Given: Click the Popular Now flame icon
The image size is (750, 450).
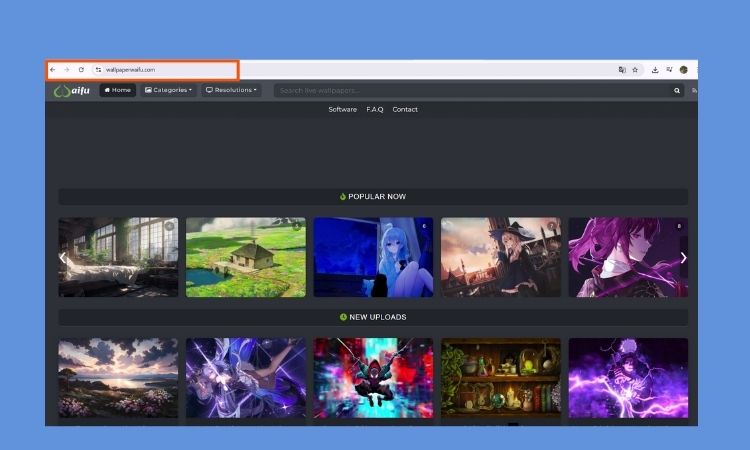Looking at the screenshot, I should pyautogui.click(x=342, y=197).
